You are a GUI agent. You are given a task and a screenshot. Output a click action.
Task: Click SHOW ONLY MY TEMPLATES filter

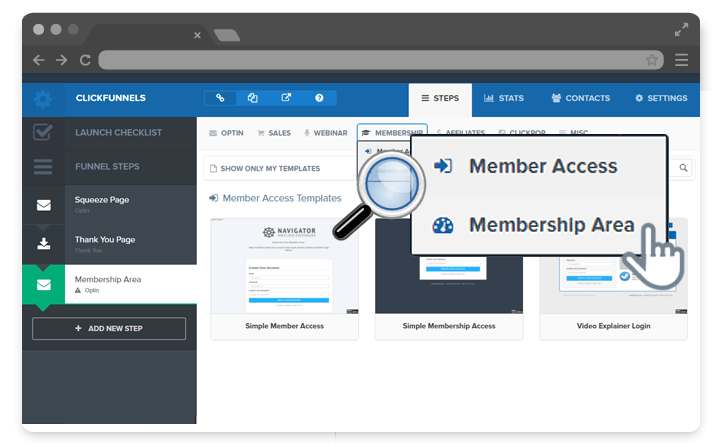point(265,168)
